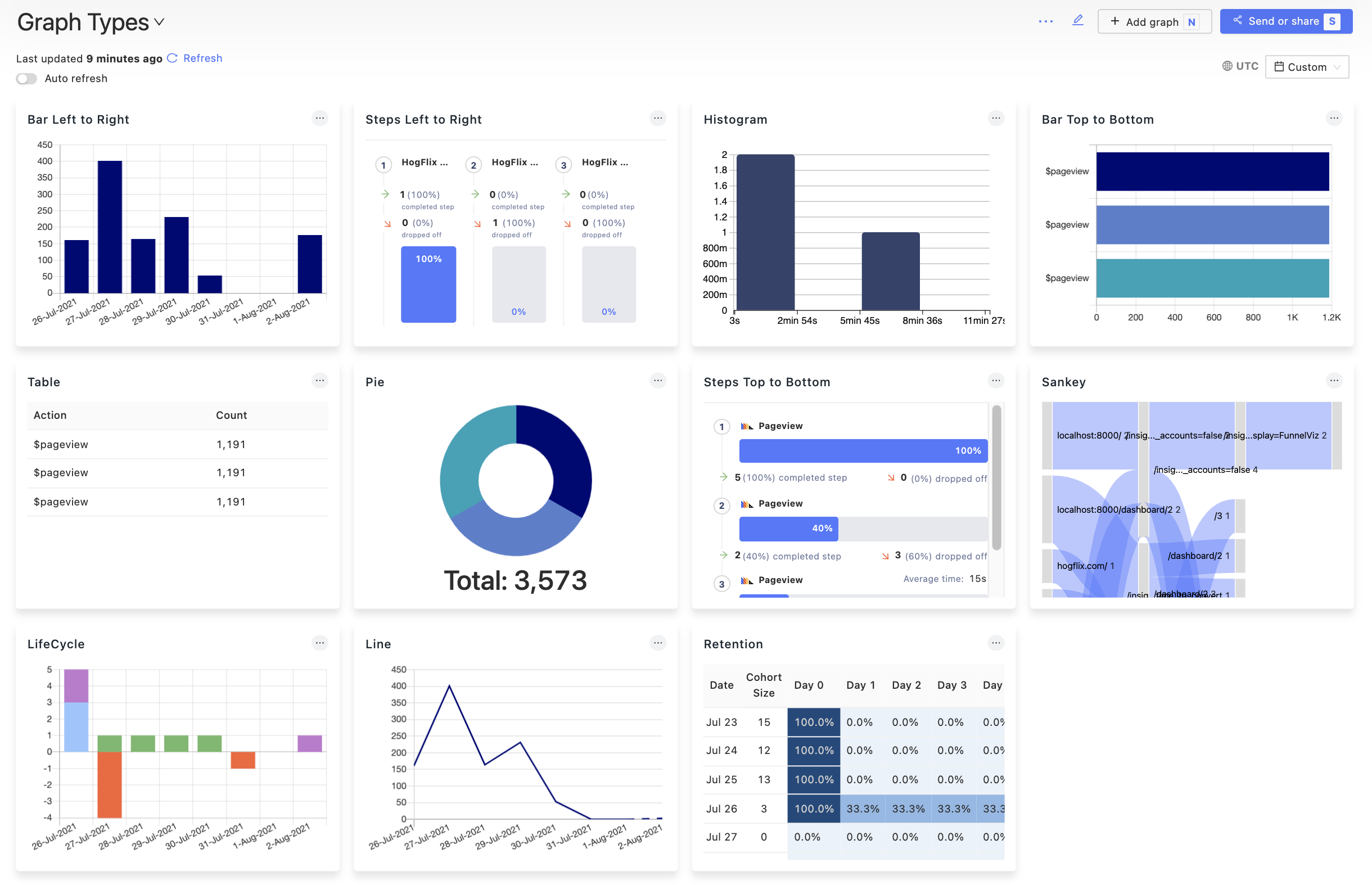Open the Custom date range dropdown
Screen dimensions: 1372x885
pos(1307,67)
